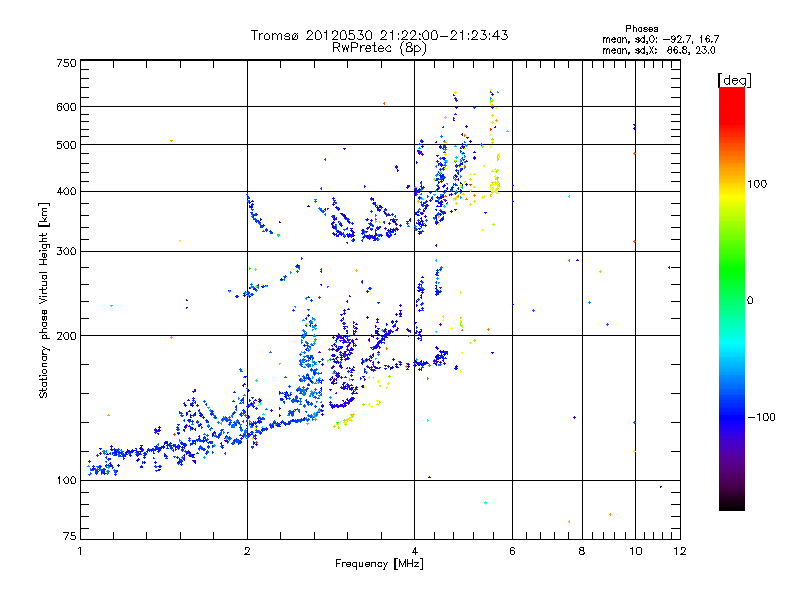800x600 pixels.
Task: Click the '8' x-axis tick label
Action: click(582, 551)
